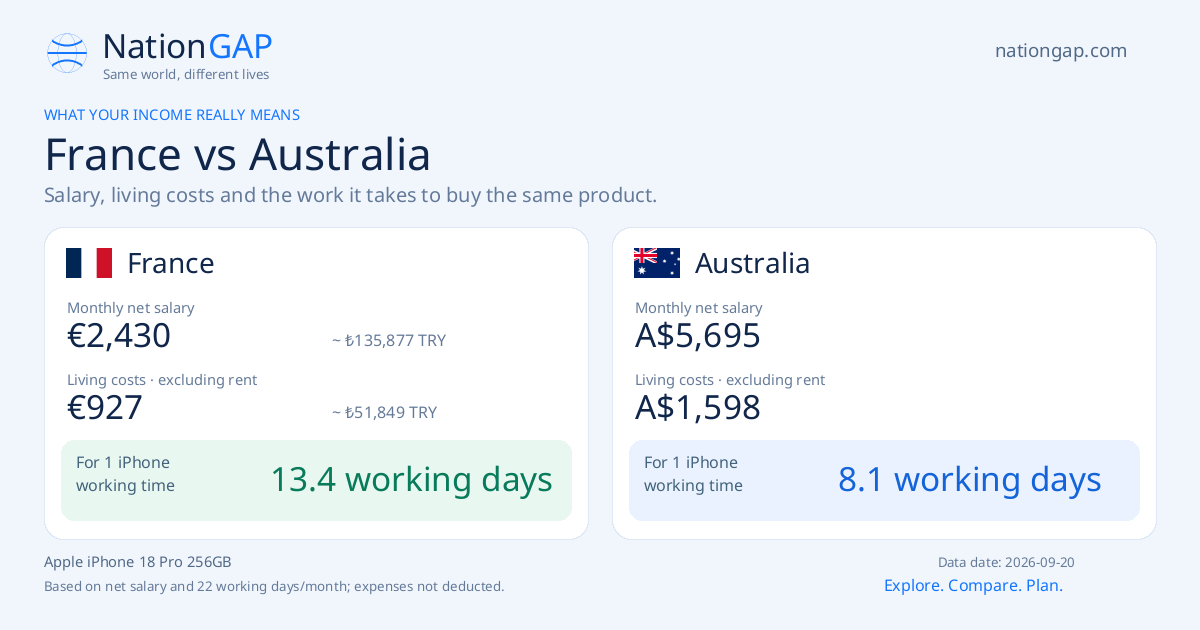This screenshot has height=630, width=1200.
Task: Click the Australia flag icon
Action: click(657, 263)
